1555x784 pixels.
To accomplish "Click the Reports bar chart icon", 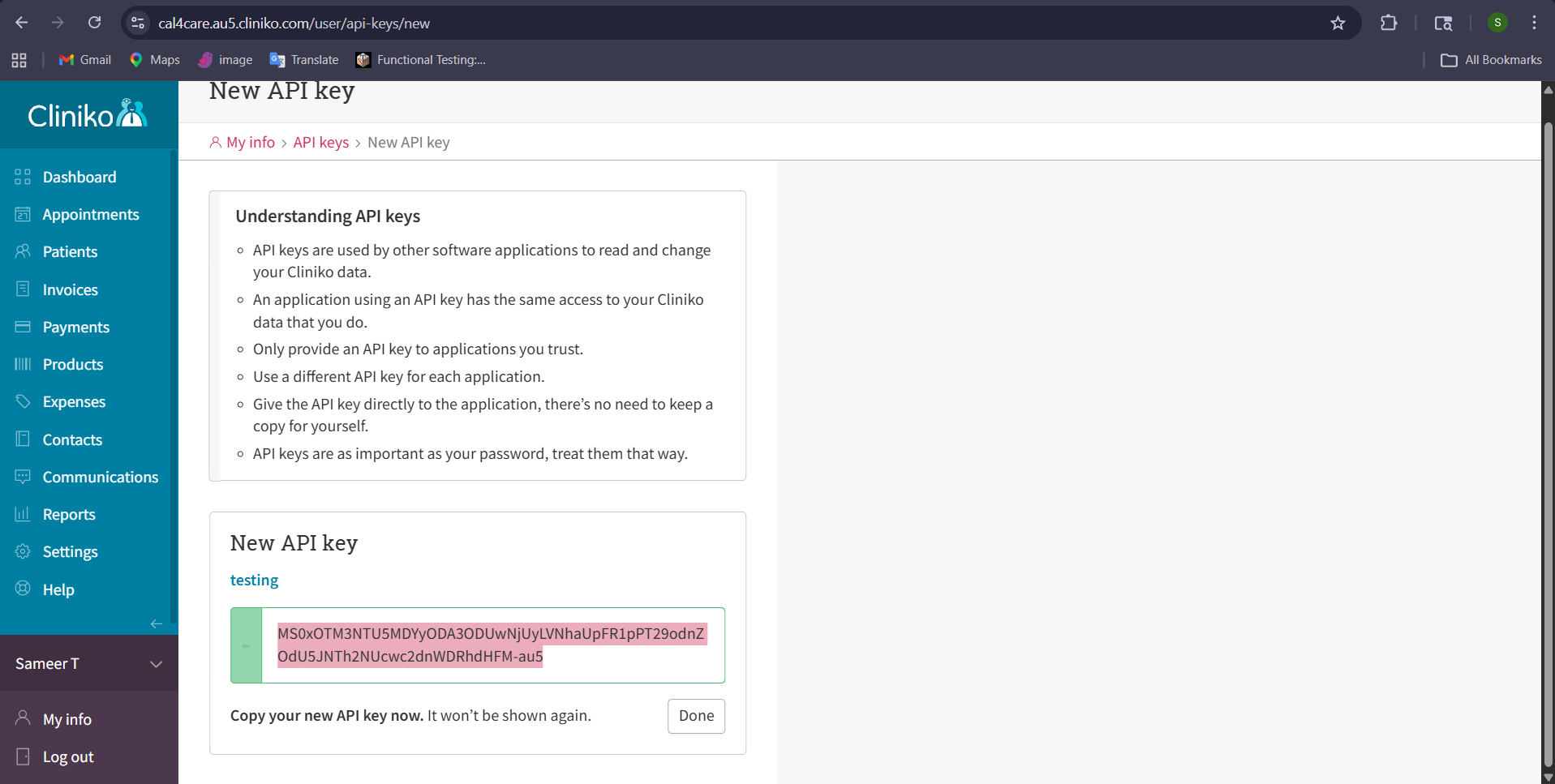I will (23, 514).
